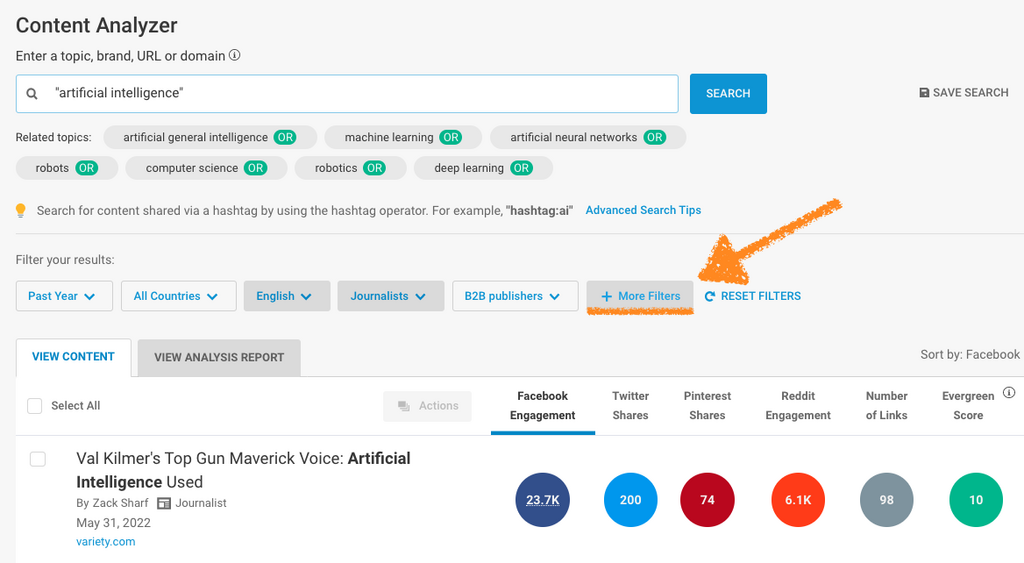Click into the topic search input field
The image size is (1024, 563).
click(360, 93)
